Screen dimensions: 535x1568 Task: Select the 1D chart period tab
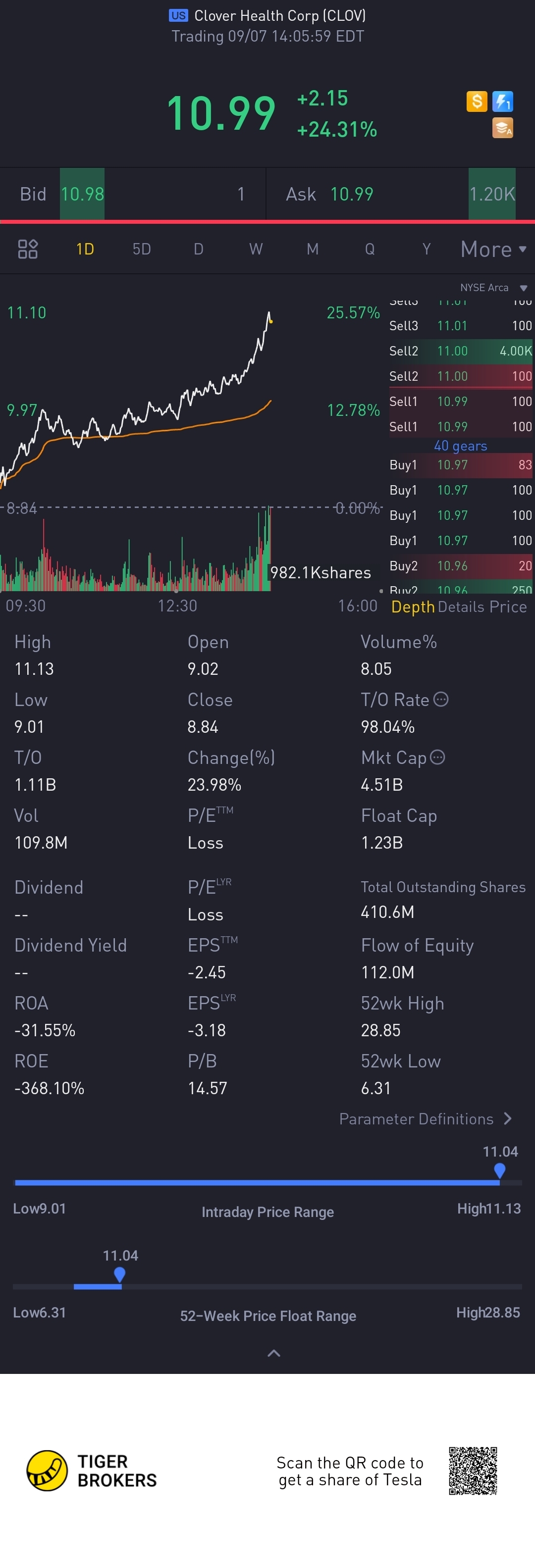tap(85, 249)
